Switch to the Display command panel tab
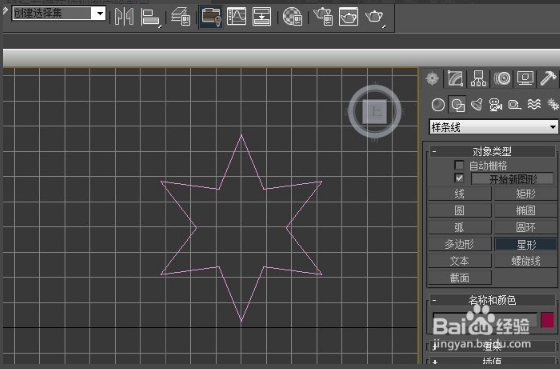 [525, 78]
